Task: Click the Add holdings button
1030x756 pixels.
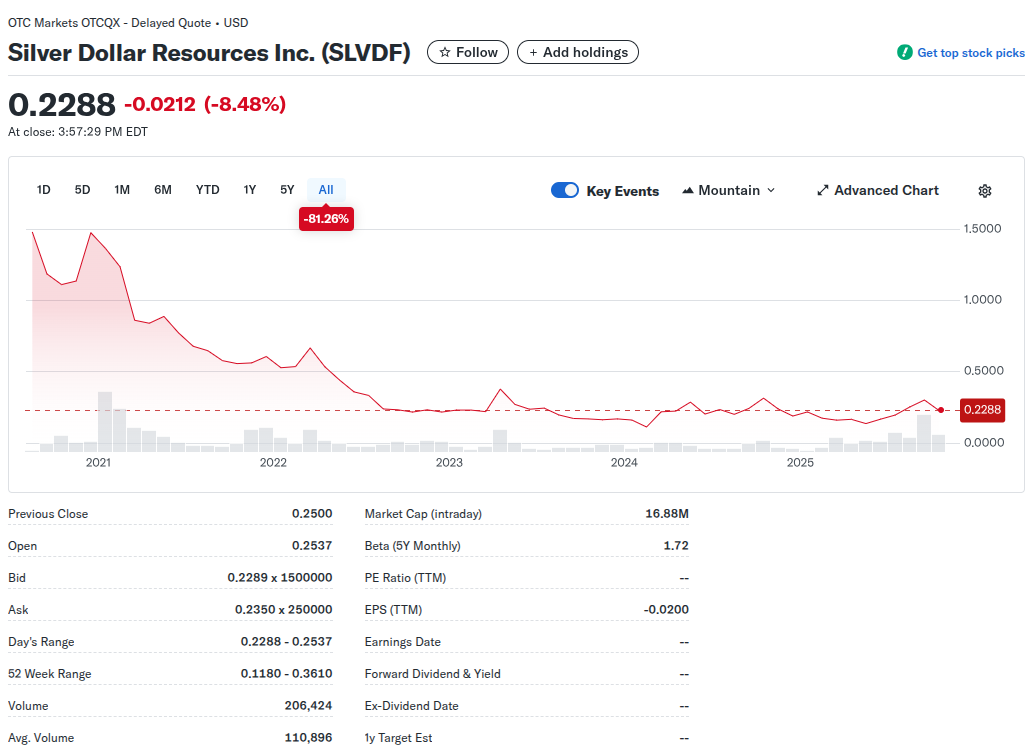Action: (x=578, y=52)
